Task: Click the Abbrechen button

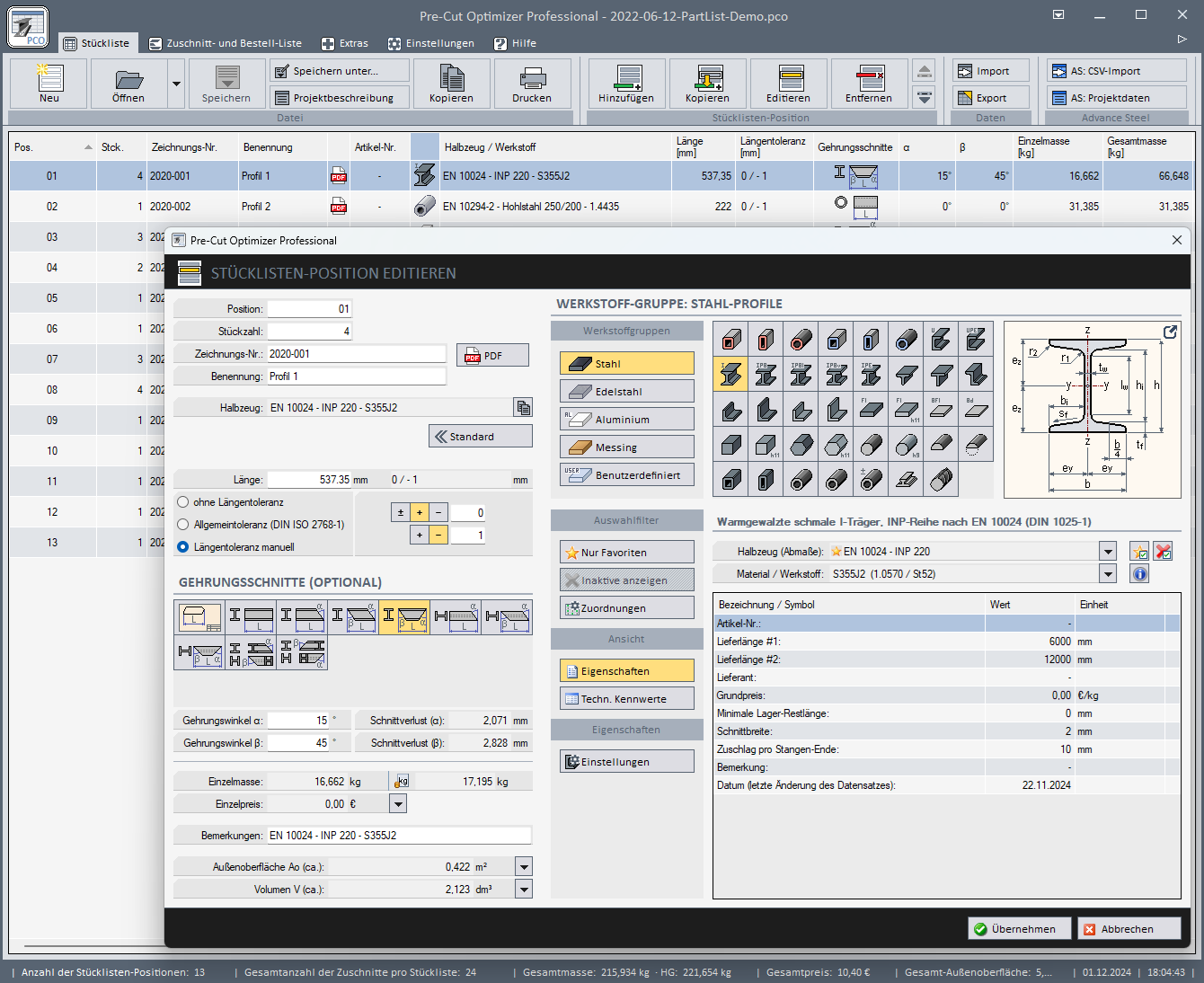Action: [x=1129, y=928]
